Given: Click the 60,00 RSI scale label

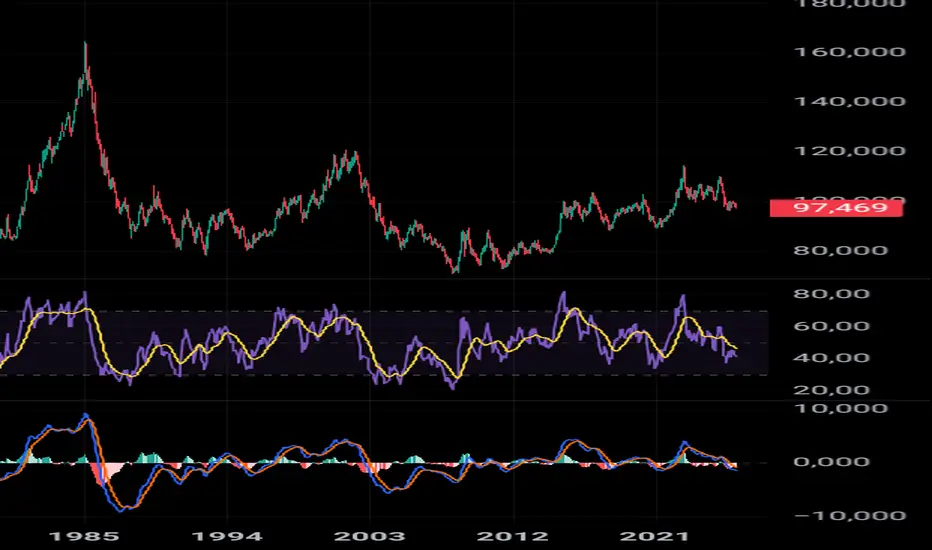Looking at the screenshot, I should (x=832, y=326).
